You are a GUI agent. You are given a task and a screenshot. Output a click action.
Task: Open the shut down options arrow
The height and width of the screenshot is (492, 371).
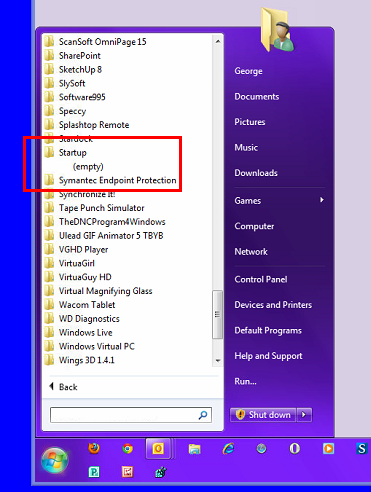304,415
